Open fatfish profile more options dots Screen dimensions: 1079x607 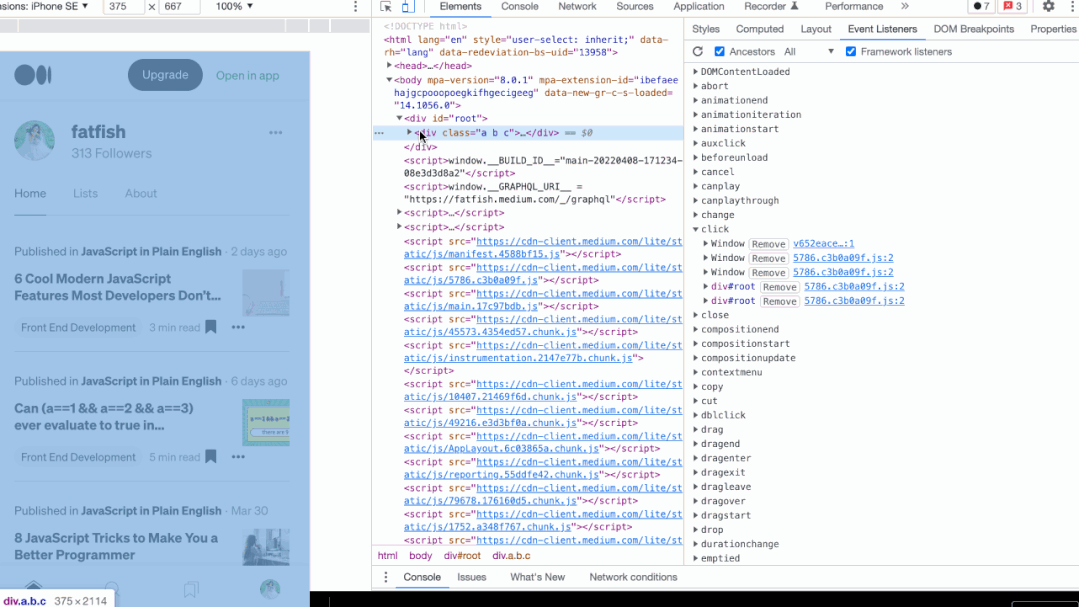click(275, 132)
